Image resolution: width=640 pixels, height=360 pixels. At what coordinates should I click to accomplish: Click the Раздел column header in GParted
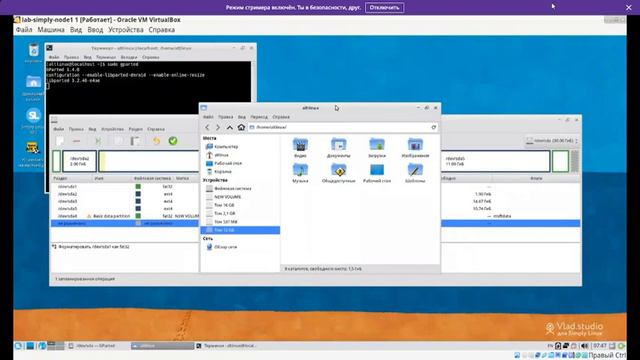click(x=60, y=178)
